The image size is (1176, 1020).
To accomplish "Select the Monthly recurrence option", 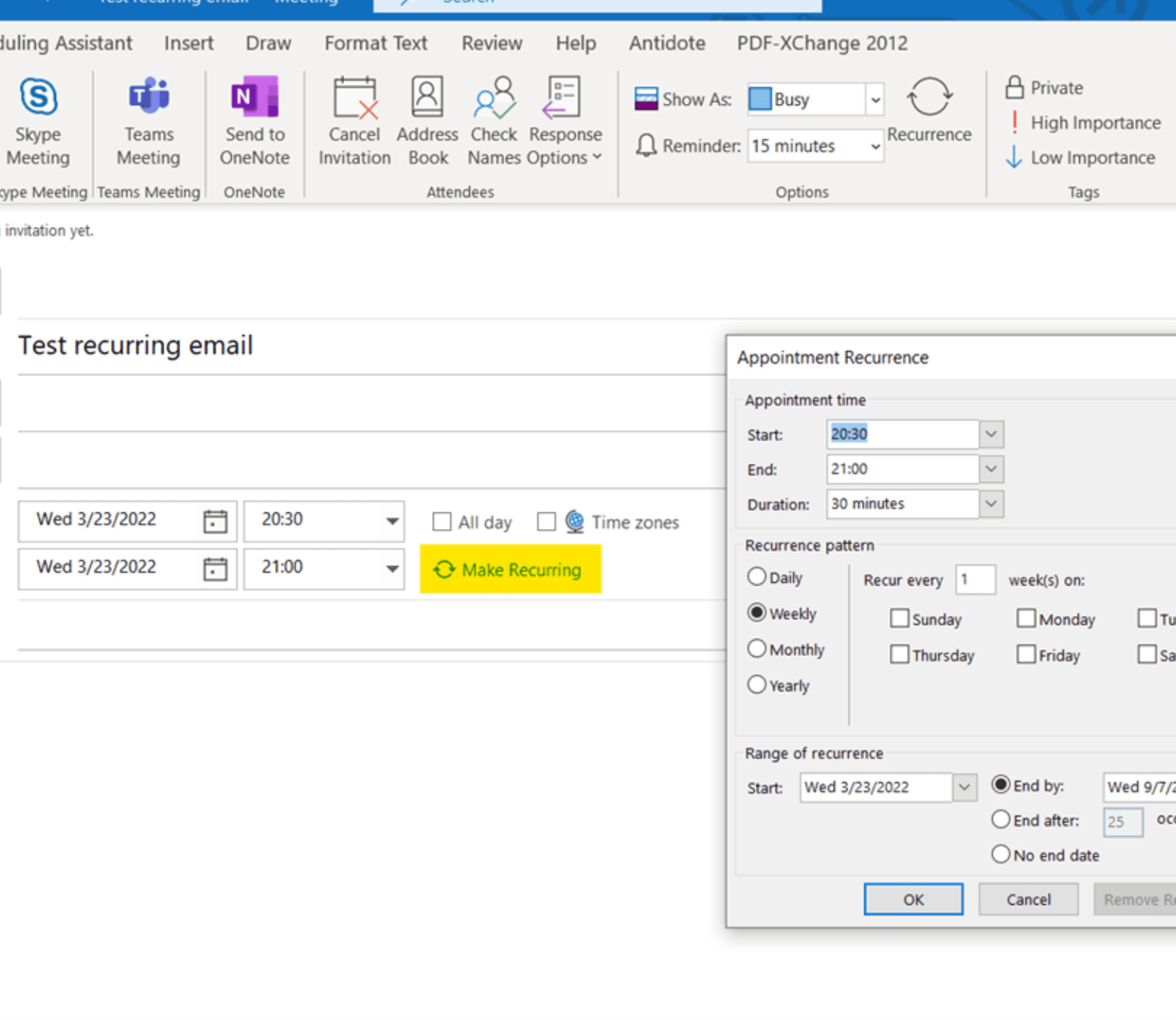I will pyautogui.click(x=757, y=648).
